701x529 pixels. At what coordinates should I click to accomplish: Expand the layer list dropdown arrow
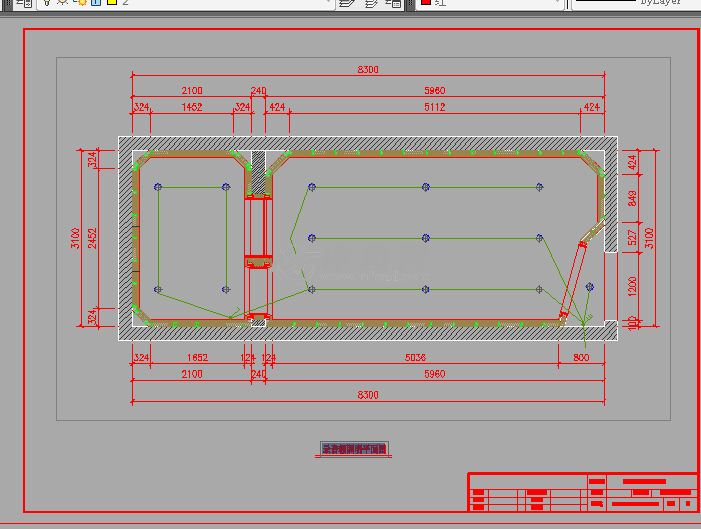click(x=328, y=4)
